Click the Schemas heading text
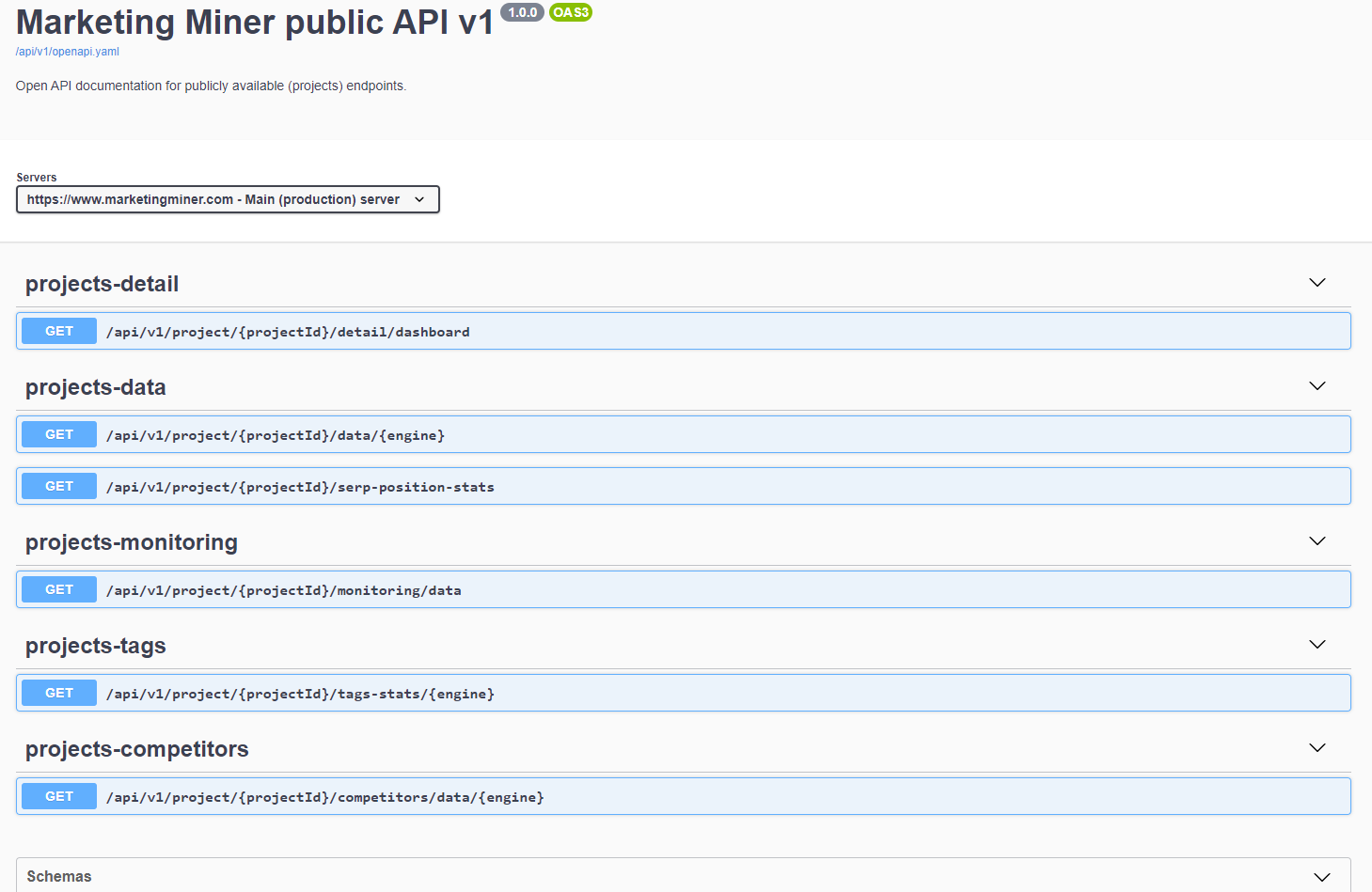1372x892 pixels. point(59,876)
